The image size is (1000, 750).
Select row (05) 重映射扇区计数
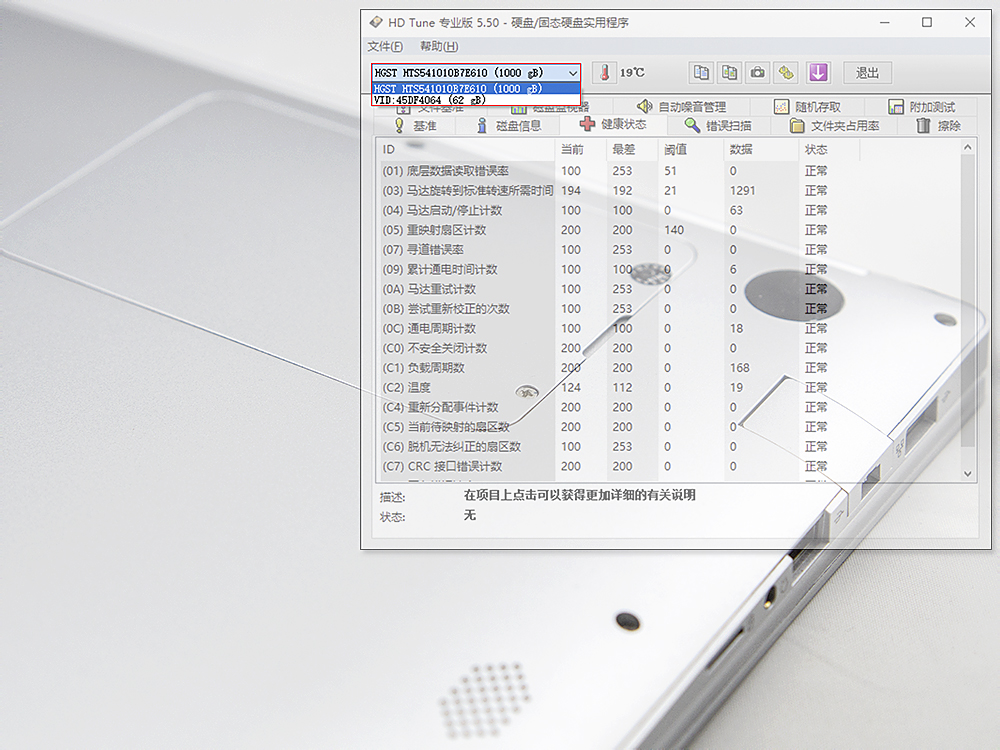point(668,230)
